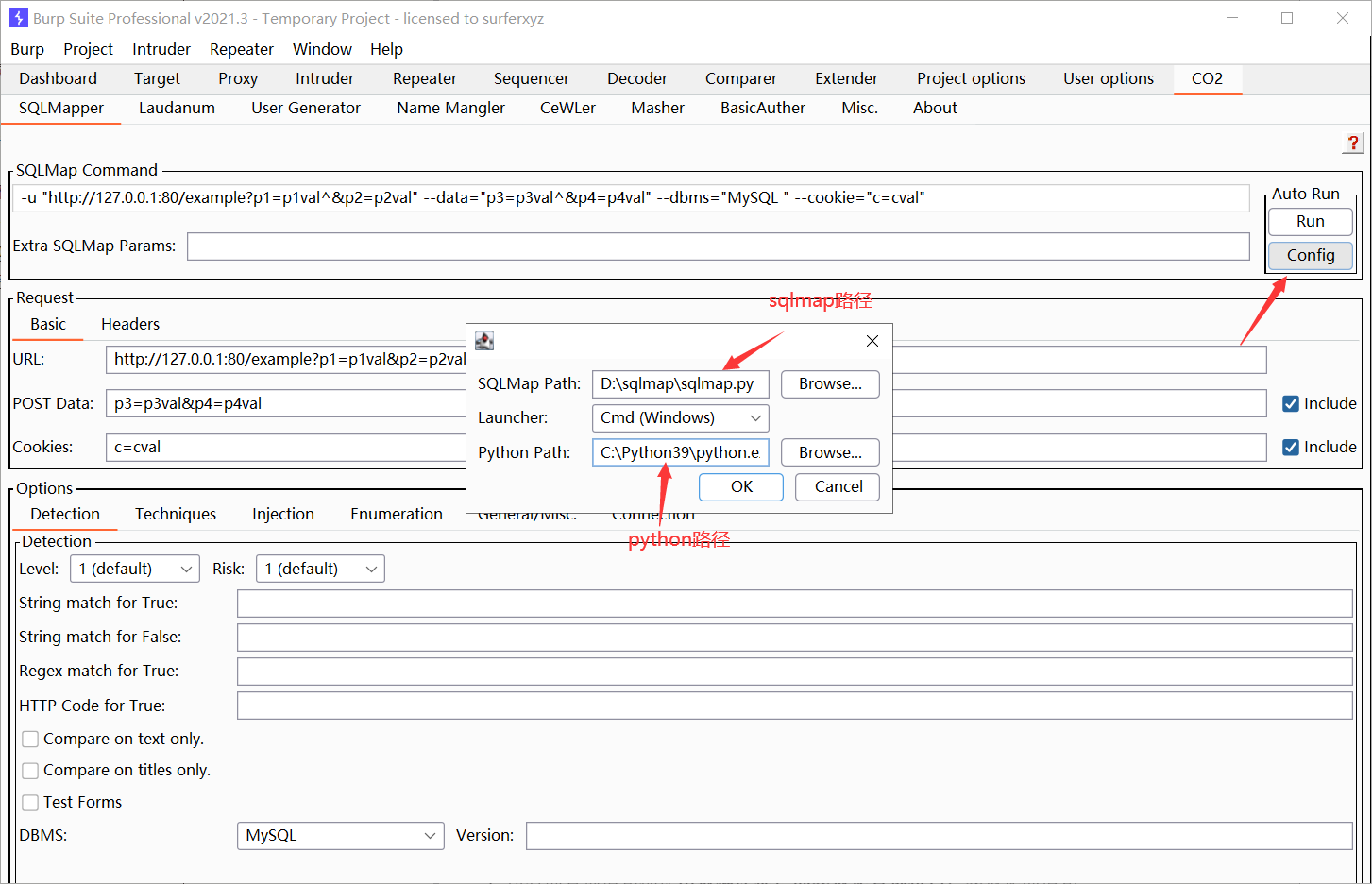Click the Config button

coord(1310,255)
